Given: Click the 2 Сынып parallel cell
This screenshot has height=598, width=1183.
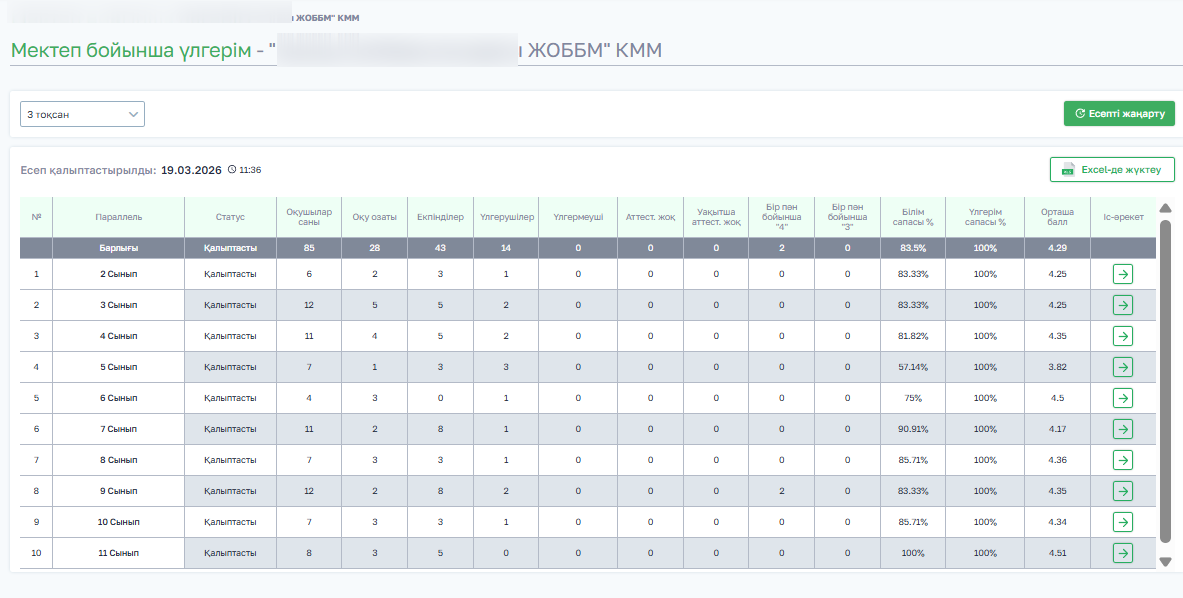Looking at the screenshot, I should pos(118,274).
